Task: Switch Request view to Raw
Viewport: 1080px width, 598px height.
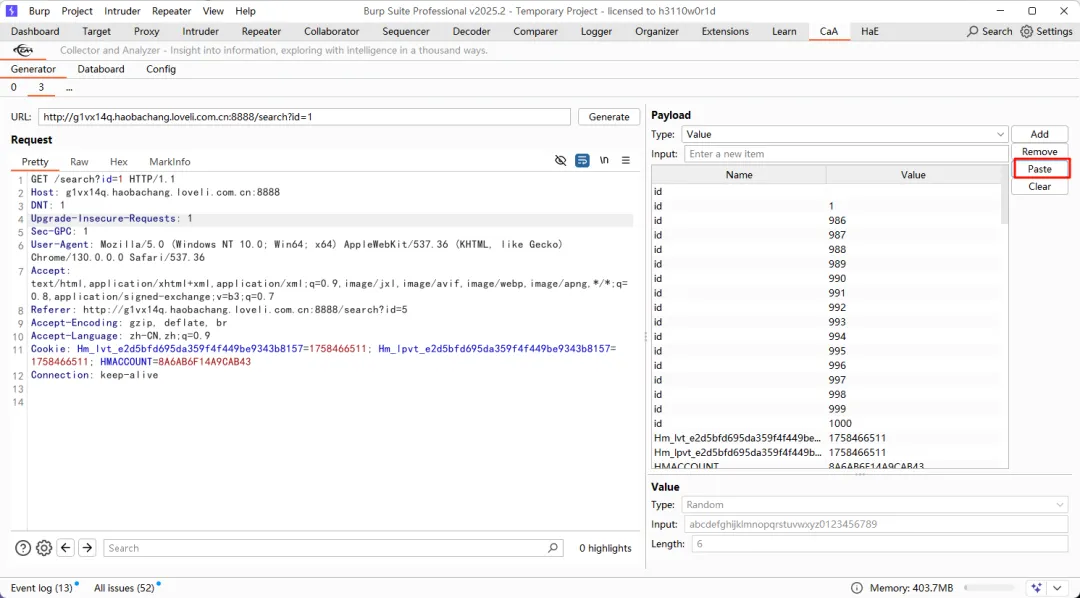Action: (x=79, y=161)
